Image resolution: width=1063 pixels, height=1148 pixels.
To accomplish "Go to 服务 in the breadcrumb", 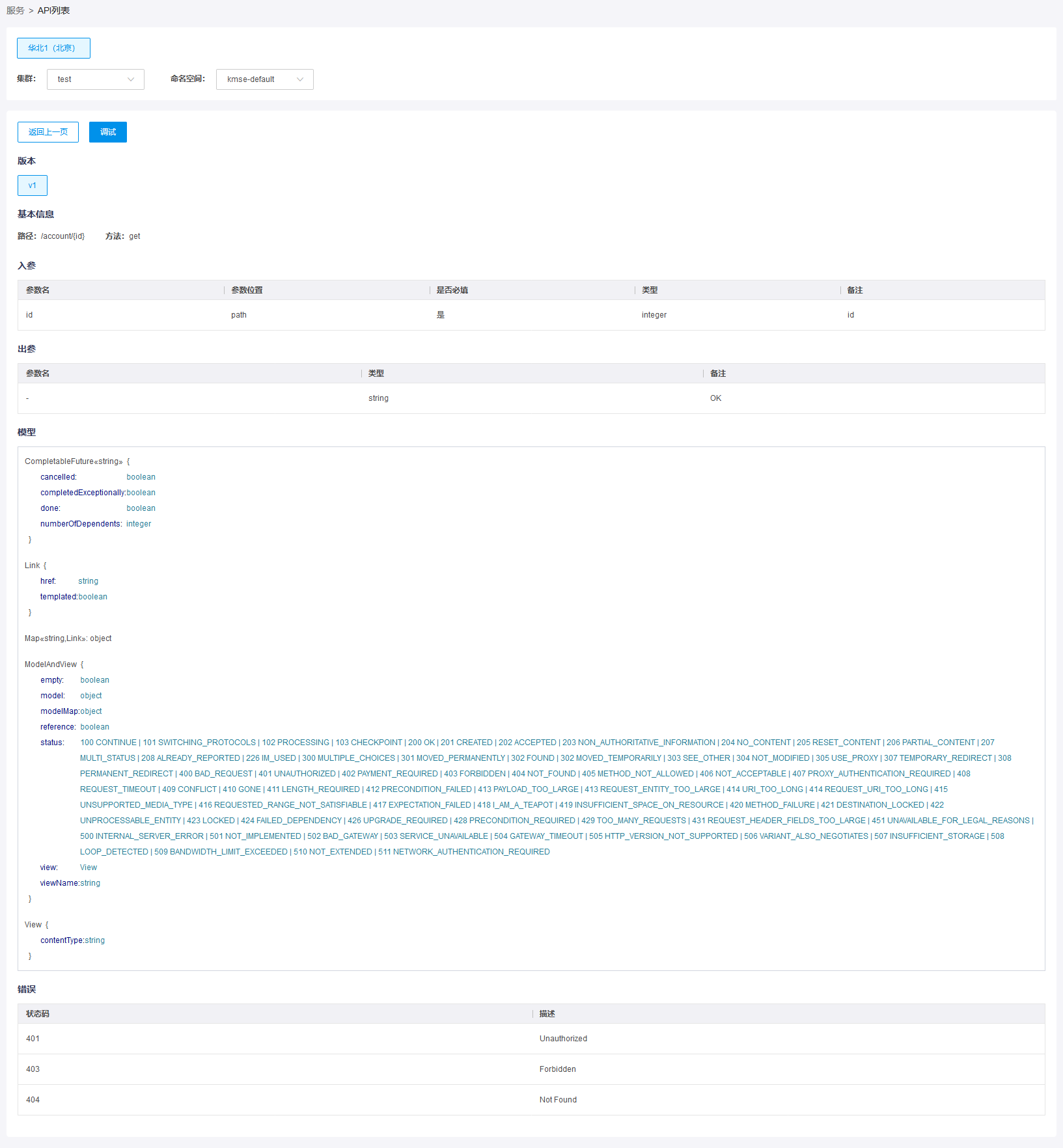I will (16, 10).
